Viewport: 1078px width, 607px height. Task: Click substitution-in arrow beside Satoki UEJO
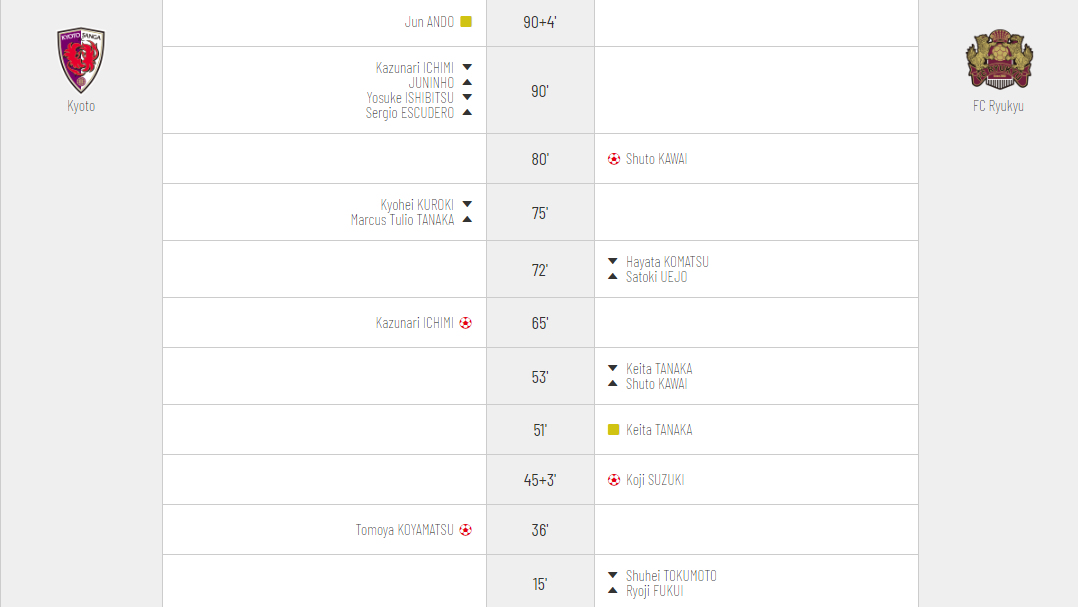point(613,277)
